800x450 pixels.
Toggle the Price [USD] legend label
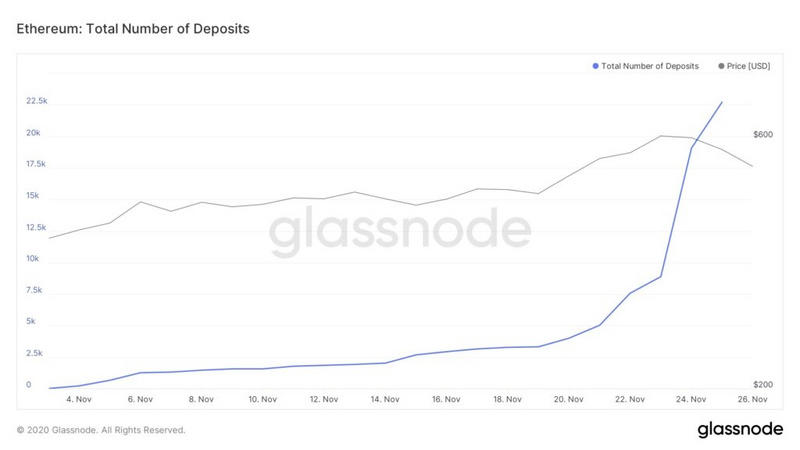tap(752, 66)
